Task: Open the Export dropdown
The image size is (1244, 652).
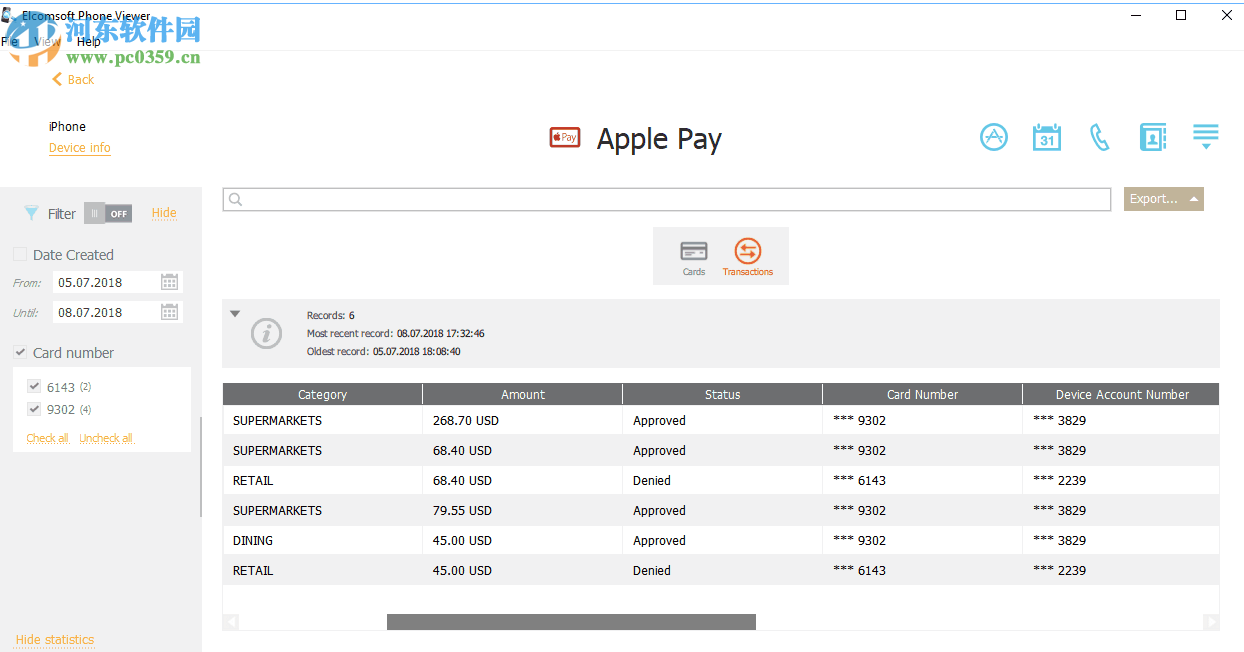Action: coord(1164,199)
